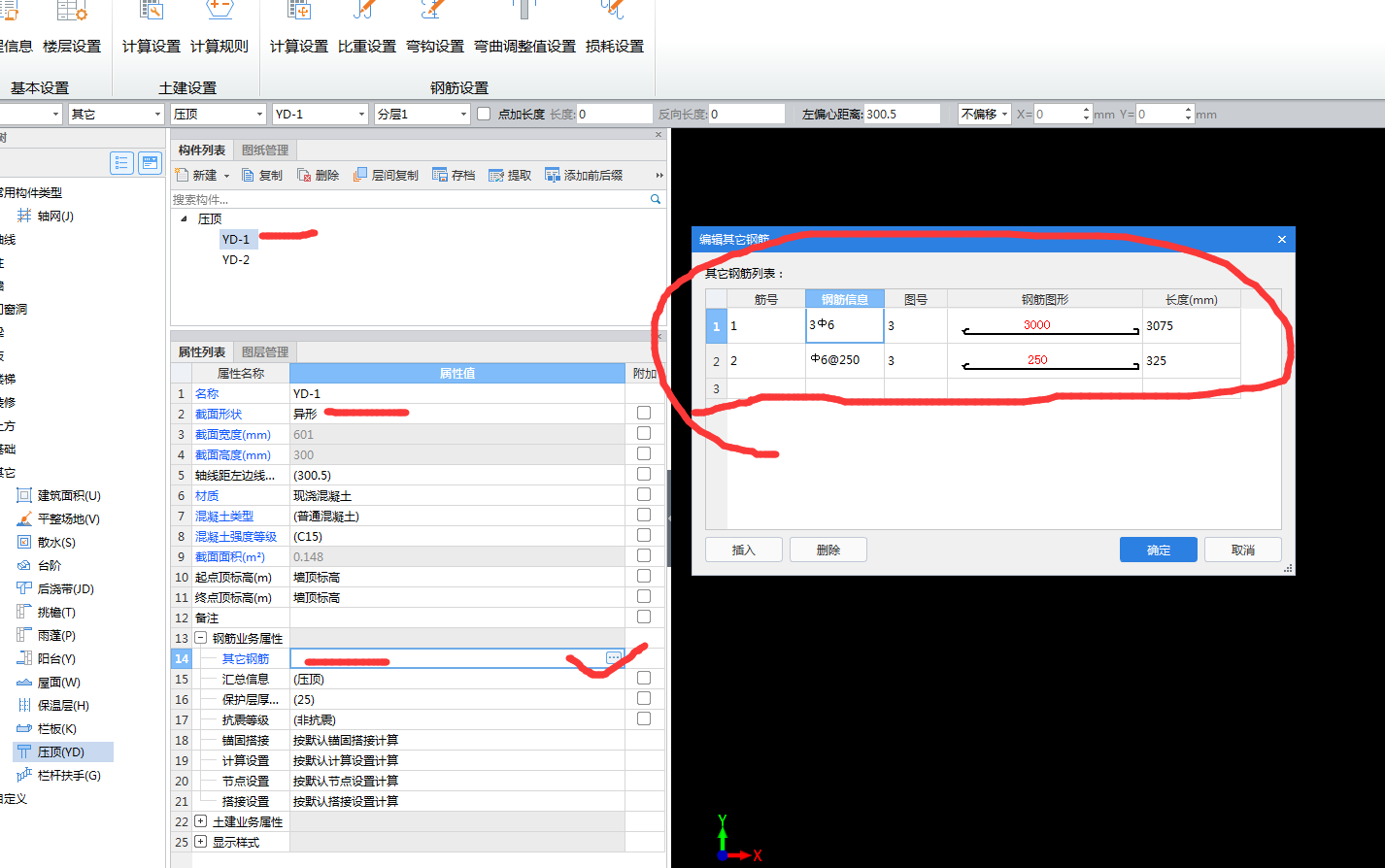Switch to 构件列表 tab

point(202,150)
